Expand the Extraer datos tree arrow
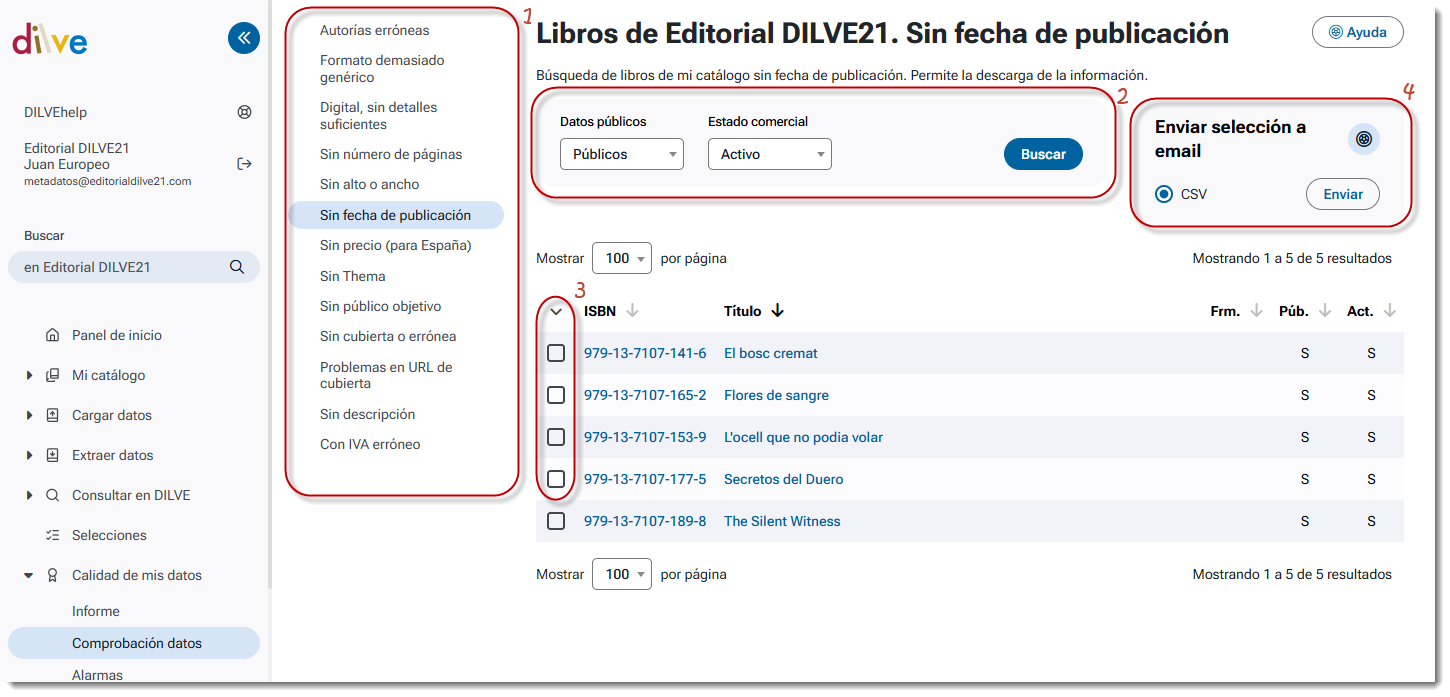The width and height of the screenshot is (1450, 697). click(x=28, y=455)
